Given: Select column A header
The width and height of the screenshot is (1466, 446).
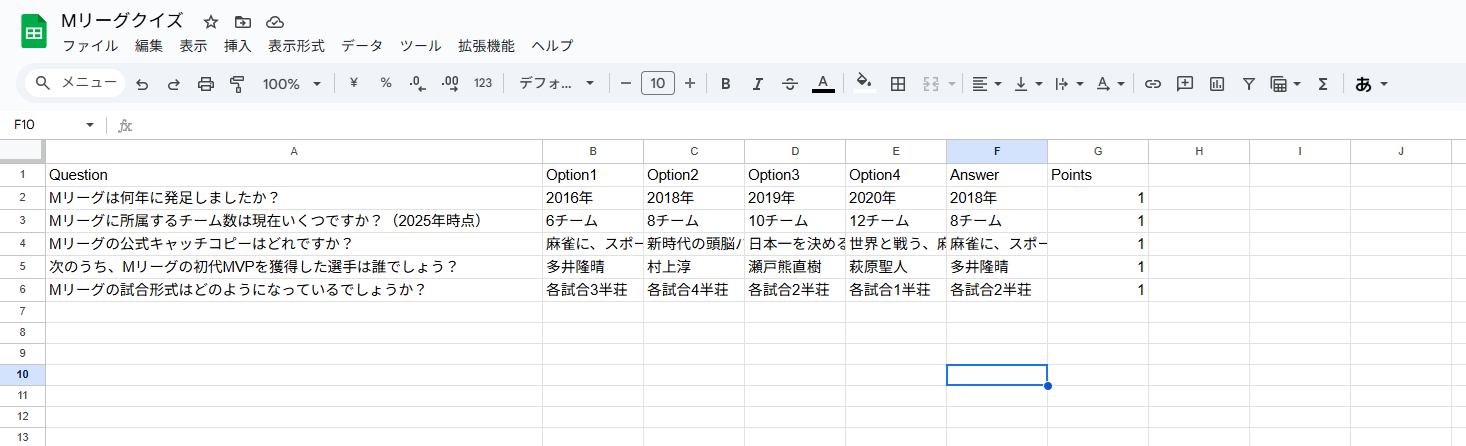Looking at the screenshot, I should 294,151.
